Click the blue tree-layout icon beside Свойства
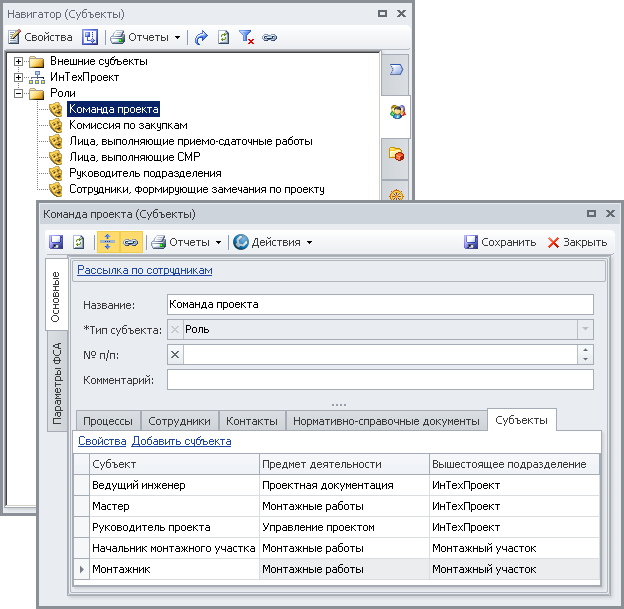 click(x=90, y=37)
